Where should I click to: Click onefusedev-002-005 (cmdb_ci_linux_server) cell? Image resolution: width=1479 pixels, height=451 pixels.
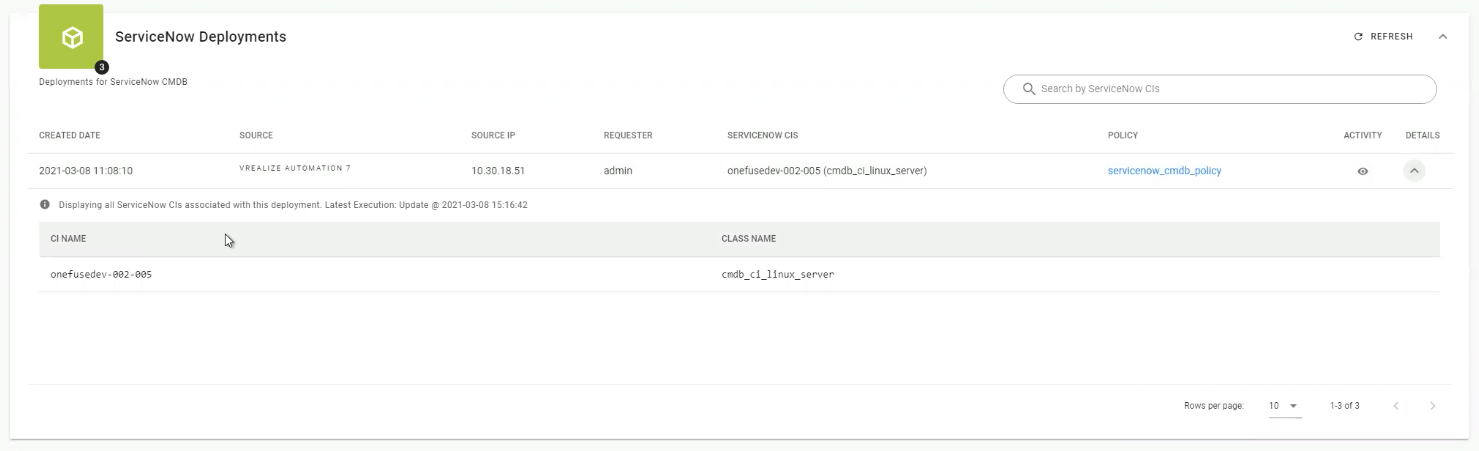tap(827, 171)
